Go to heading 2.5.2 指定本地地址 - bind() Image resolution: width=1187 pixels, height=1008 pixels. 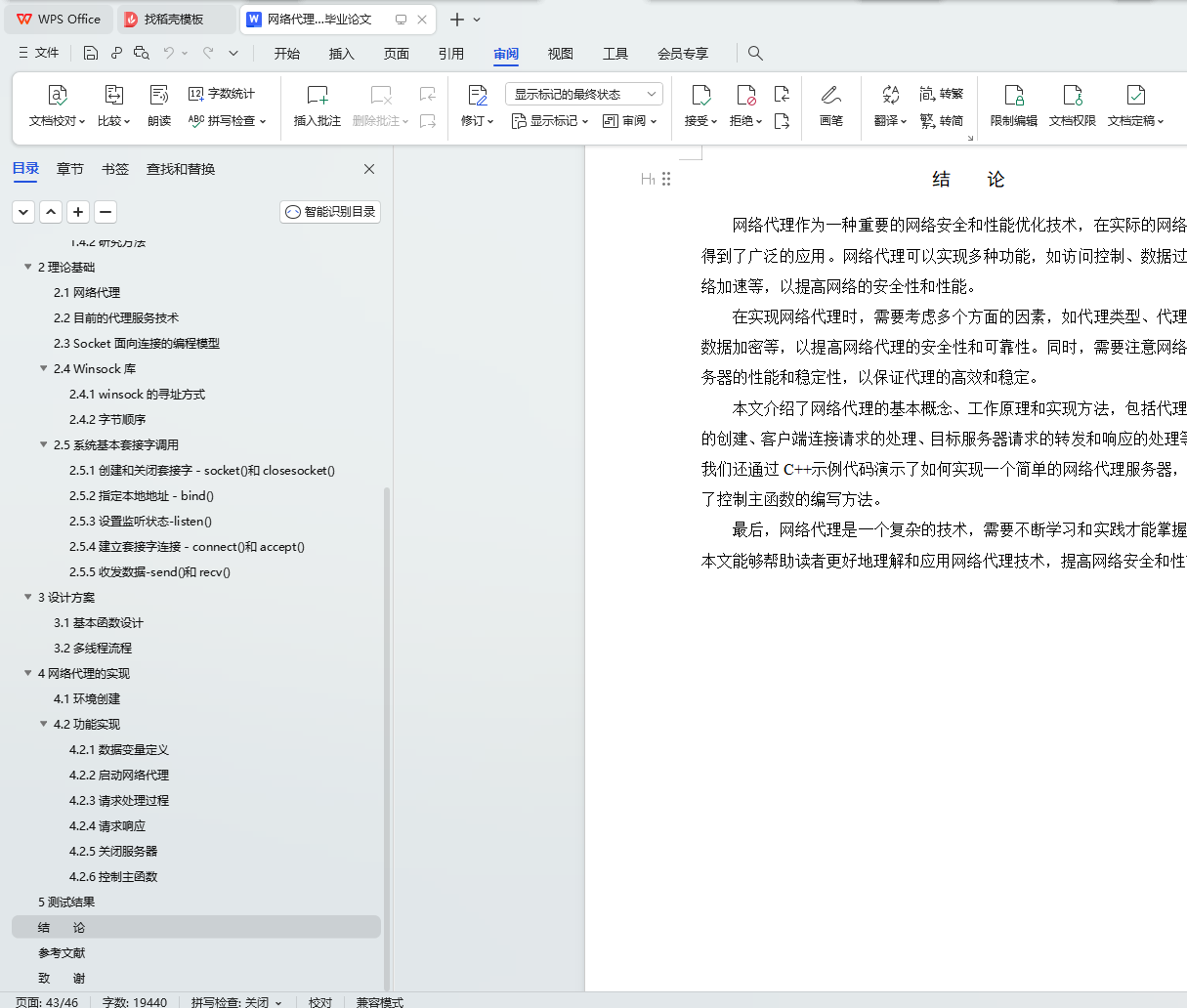point(142,495)
